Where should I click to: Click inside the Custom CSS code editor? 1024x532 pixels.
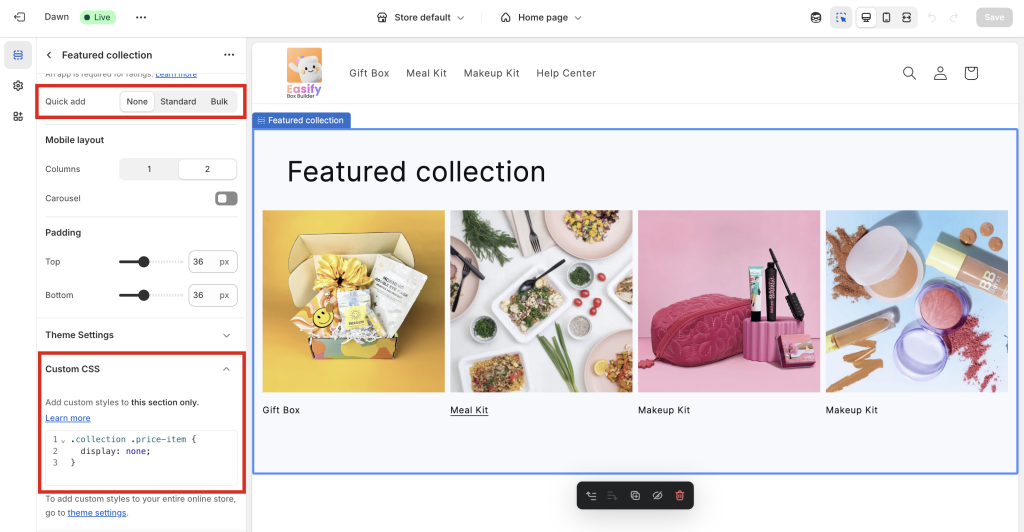(x=141, y=458)
